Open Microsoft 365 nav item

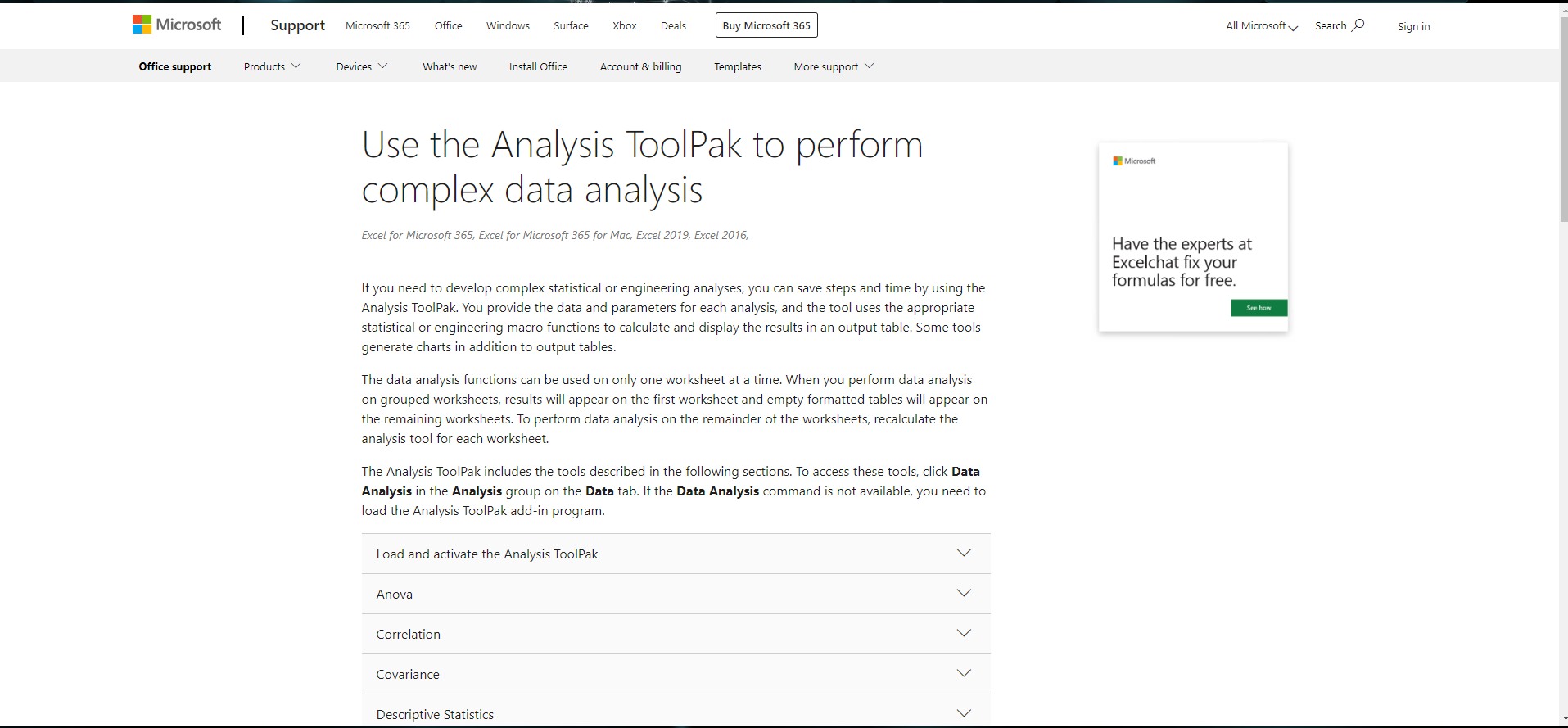(377, 26)
